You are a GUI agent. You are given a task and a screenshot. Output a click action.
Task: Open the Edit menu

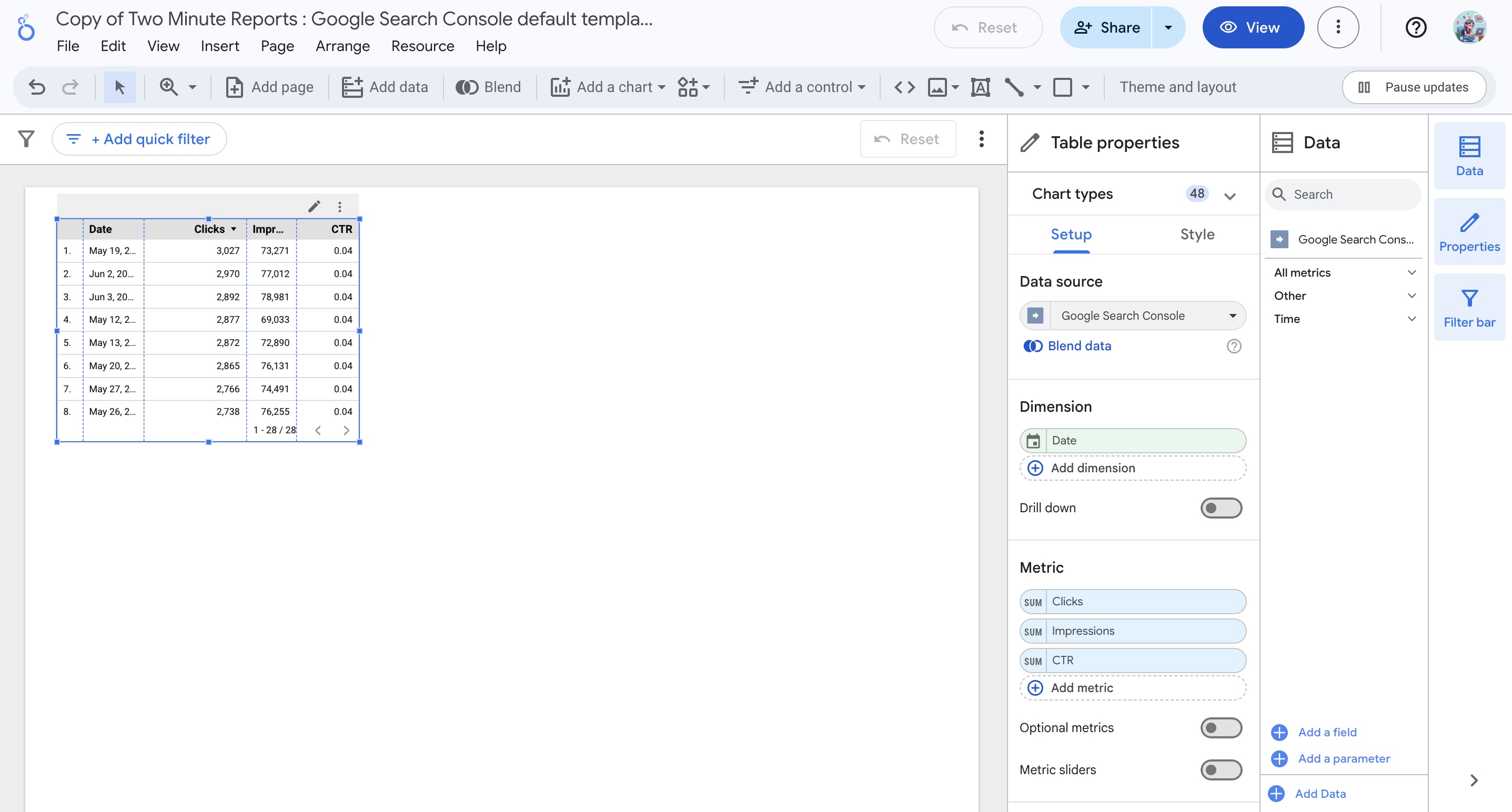113,46
